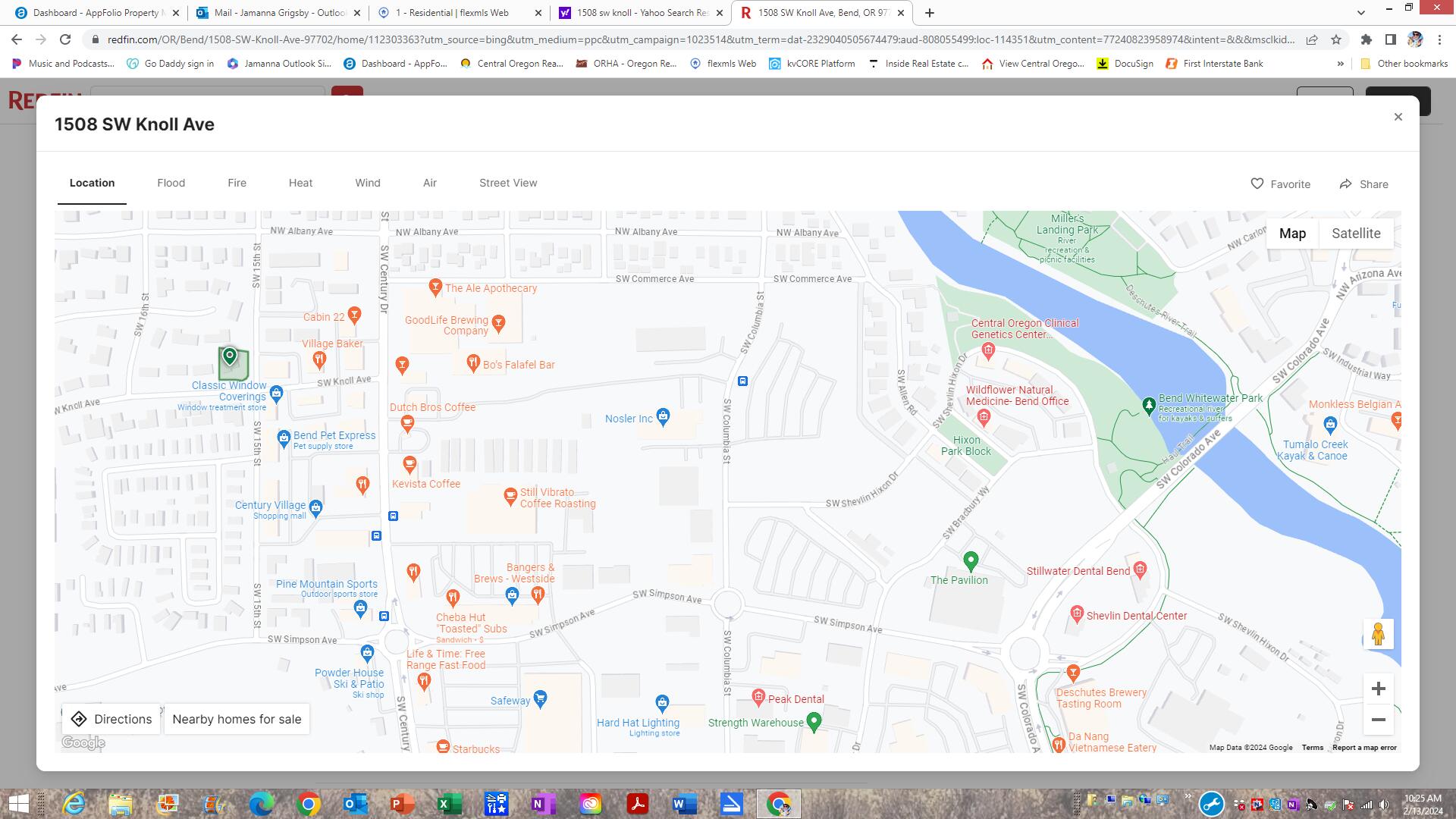This screenshot has height=819, width=1456.
Task: Open Chrome extensions puzzle icon
Action: [1366, 39]
